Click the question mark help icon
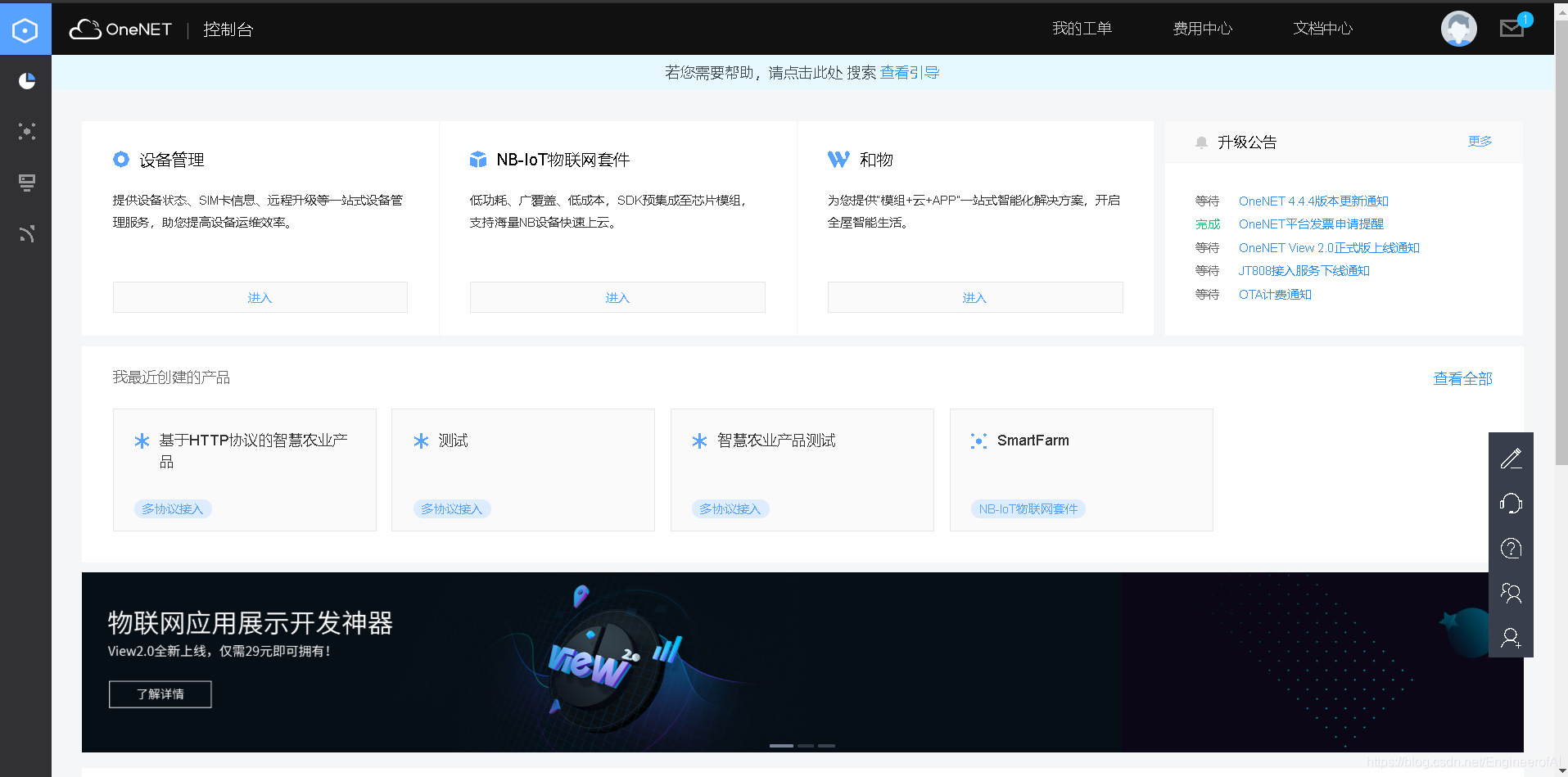 coord(1511,548)
